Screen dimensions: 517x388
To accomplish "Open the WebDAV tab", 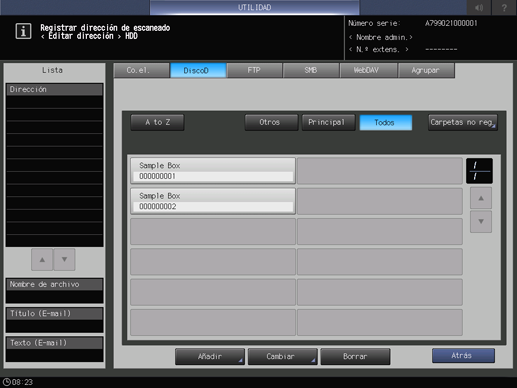I will [x=368, y=70].
